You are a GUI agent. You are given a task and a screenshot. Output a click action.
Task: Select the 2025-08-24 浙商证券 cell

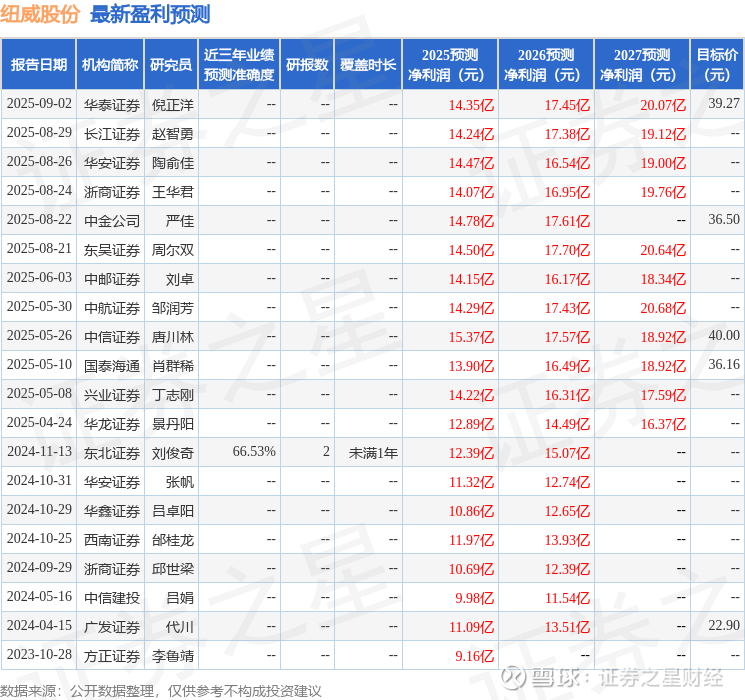click(112, 192)
